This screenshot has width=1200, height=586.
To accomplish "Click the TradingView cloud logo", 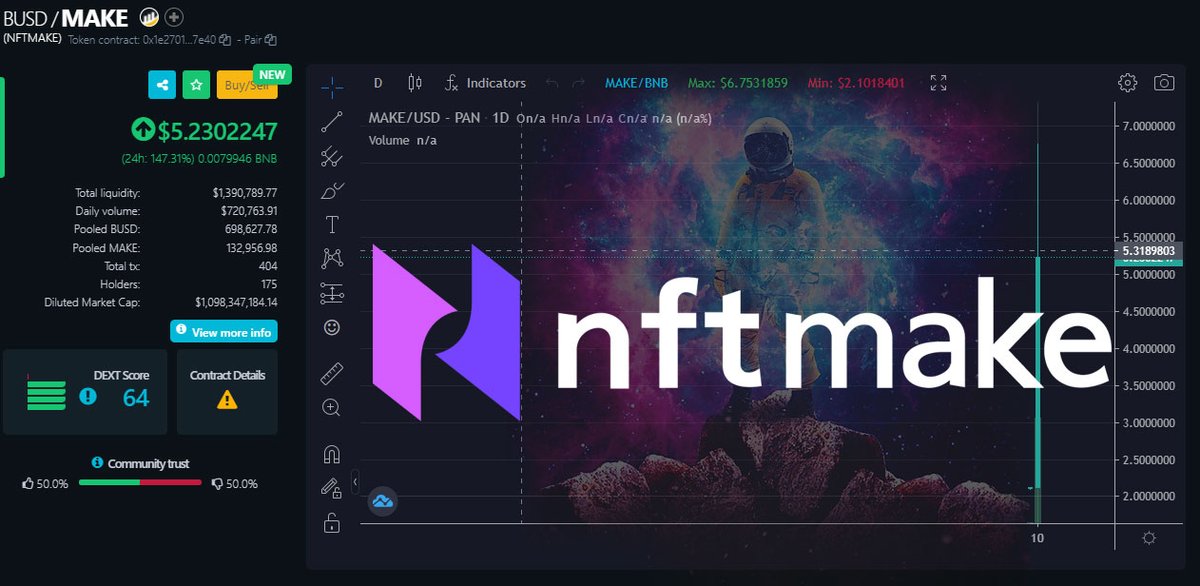I will [x=382, y=500].
